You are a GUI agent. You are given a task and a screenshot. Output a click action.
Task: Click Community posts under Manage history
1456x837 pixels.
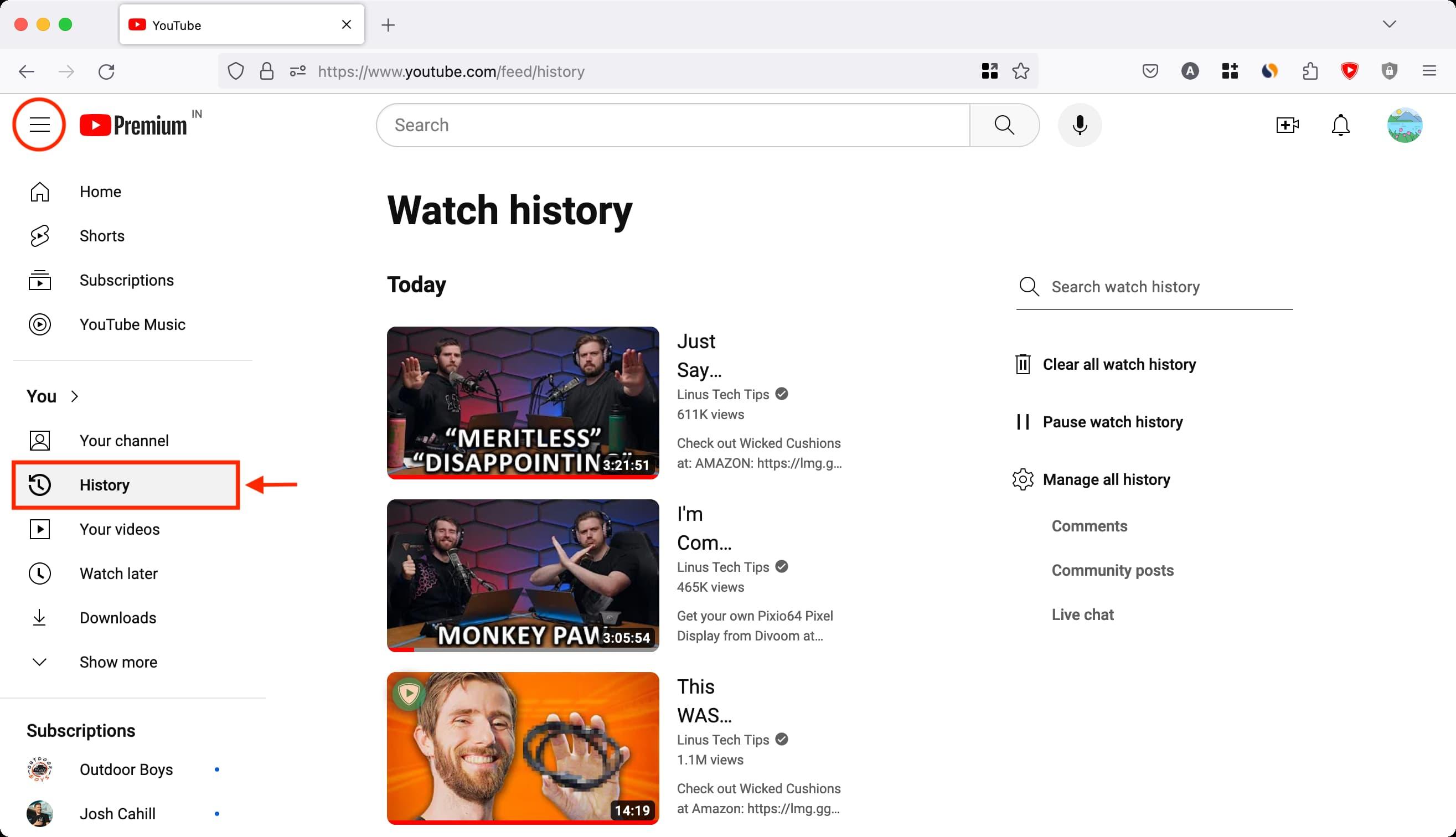point(1112,570)
